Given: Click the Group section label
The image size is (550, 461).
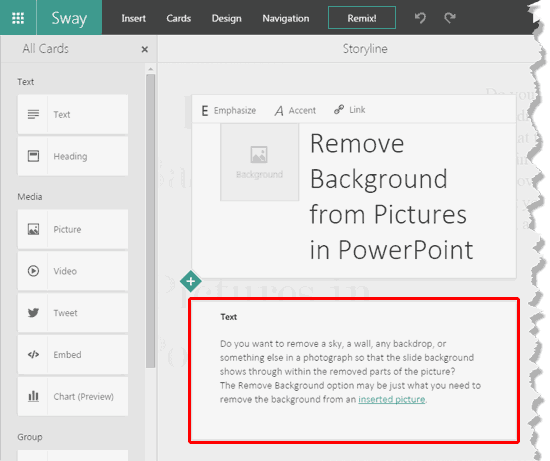Looking at the screenshot, I should click(x=30, y=437).
